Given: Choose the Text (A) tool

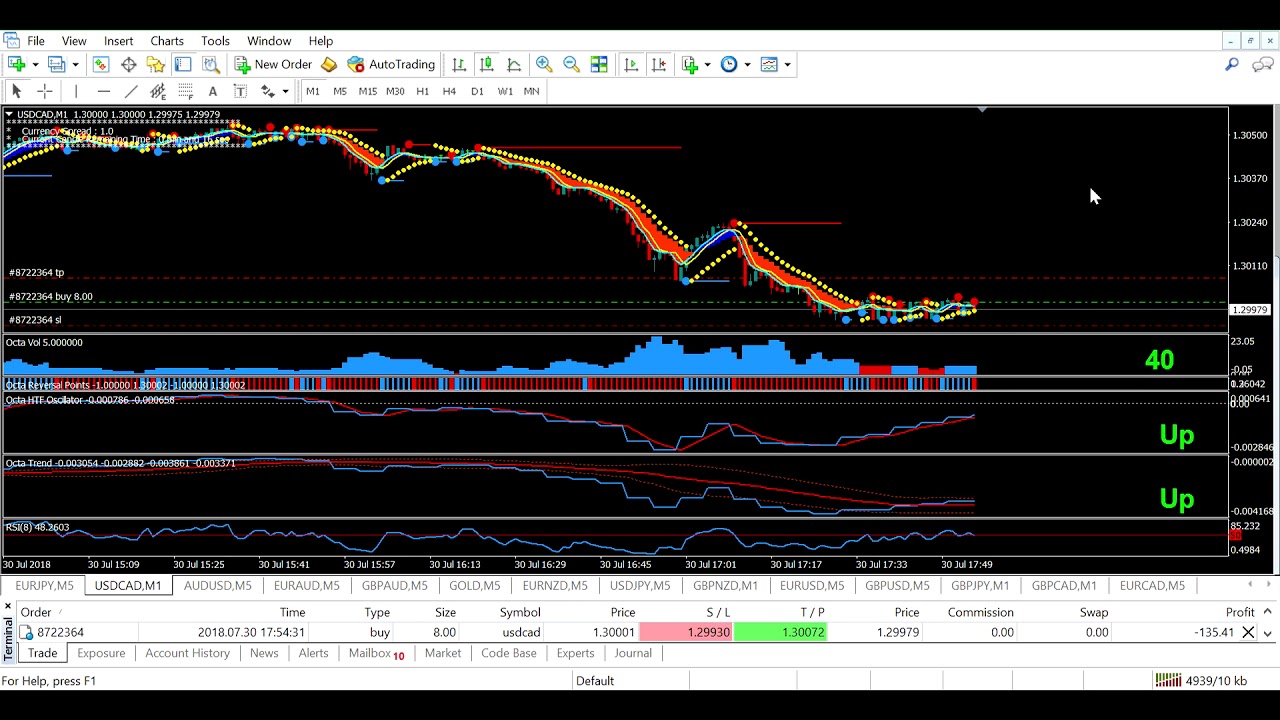Looking at the screenshot, I should click(212, 91).
